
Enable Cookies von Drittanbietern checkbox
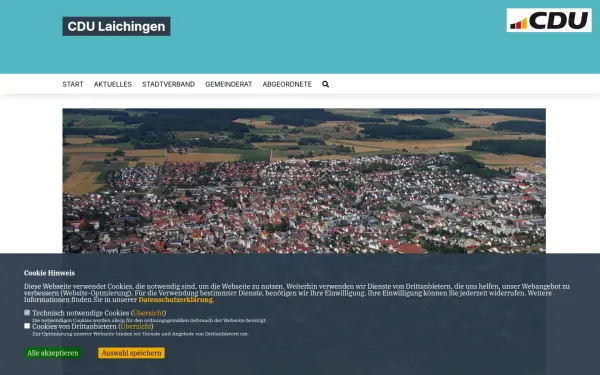click(27, 326)
